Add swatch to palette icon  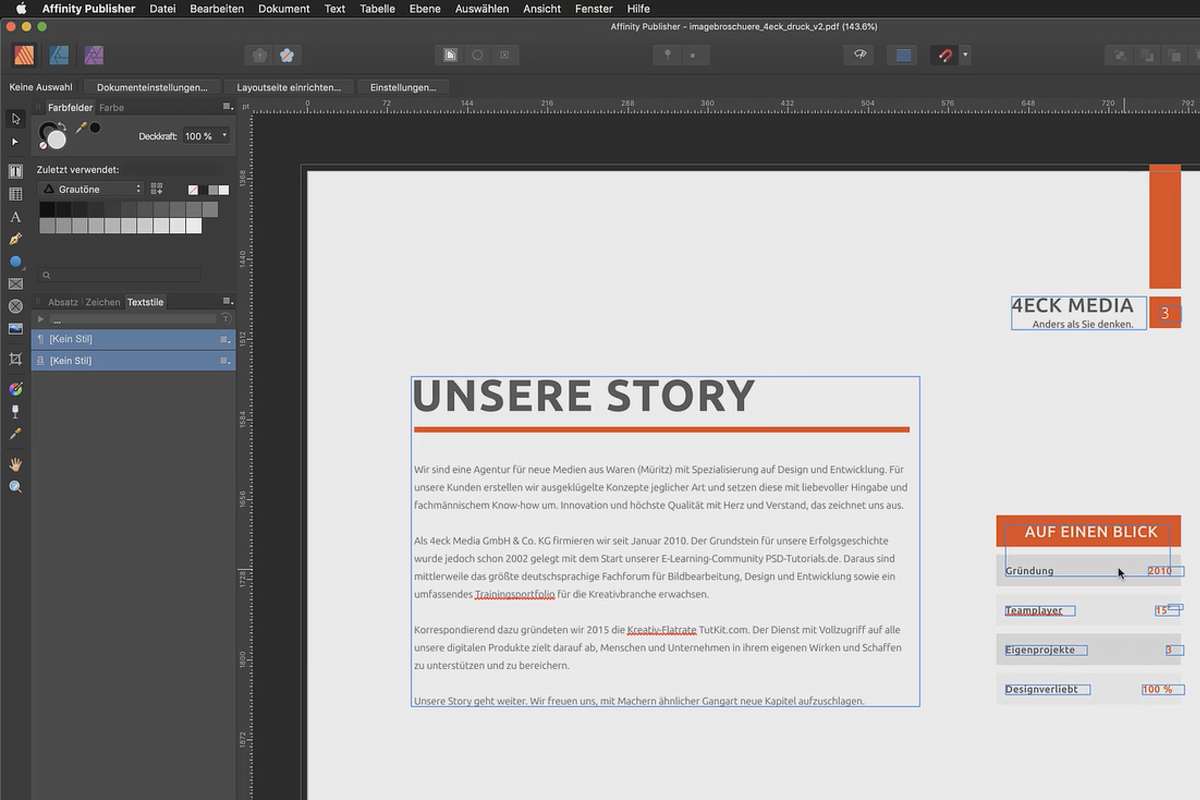pyautogui.click(x=156, y=189)
